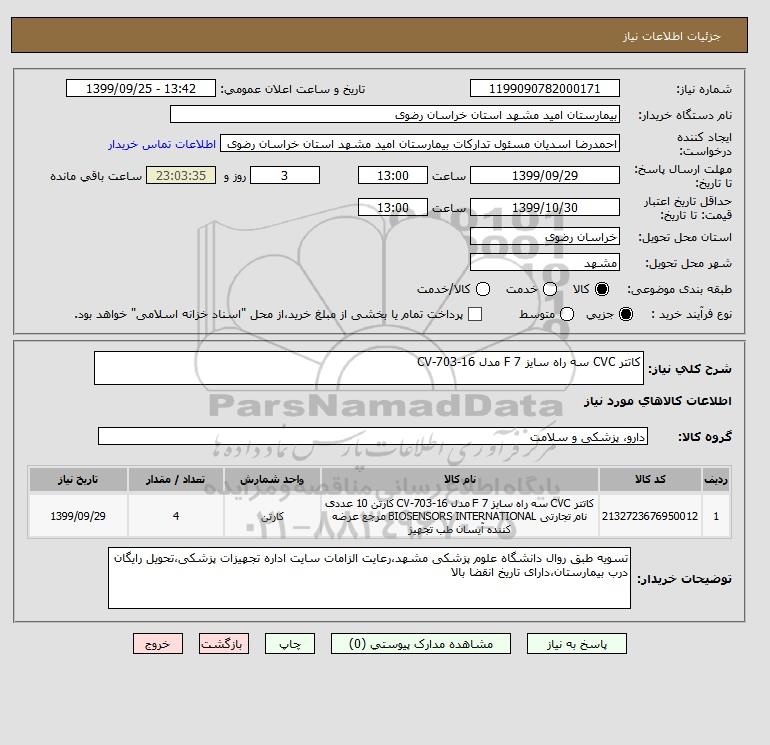Image resolution: width=770 pixels, height=745 pixels.
Task: Click the quantity cell showing 4
Action: click(x=176, y=516)
